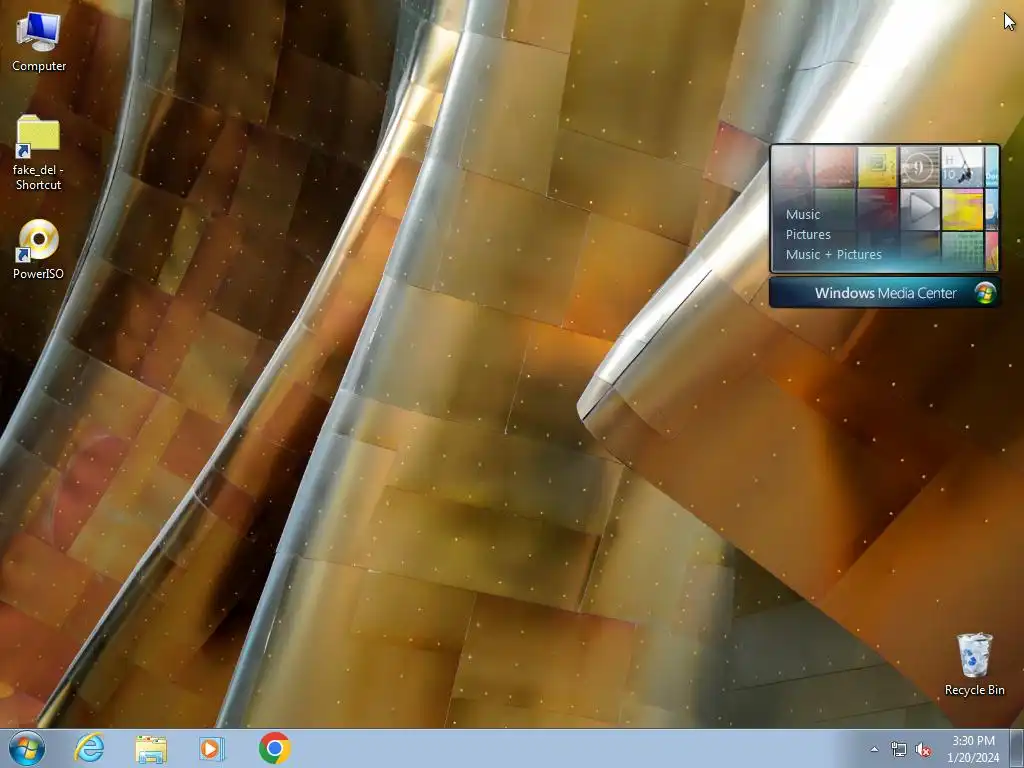Open Music in Media Center gadget

[803, 214]
